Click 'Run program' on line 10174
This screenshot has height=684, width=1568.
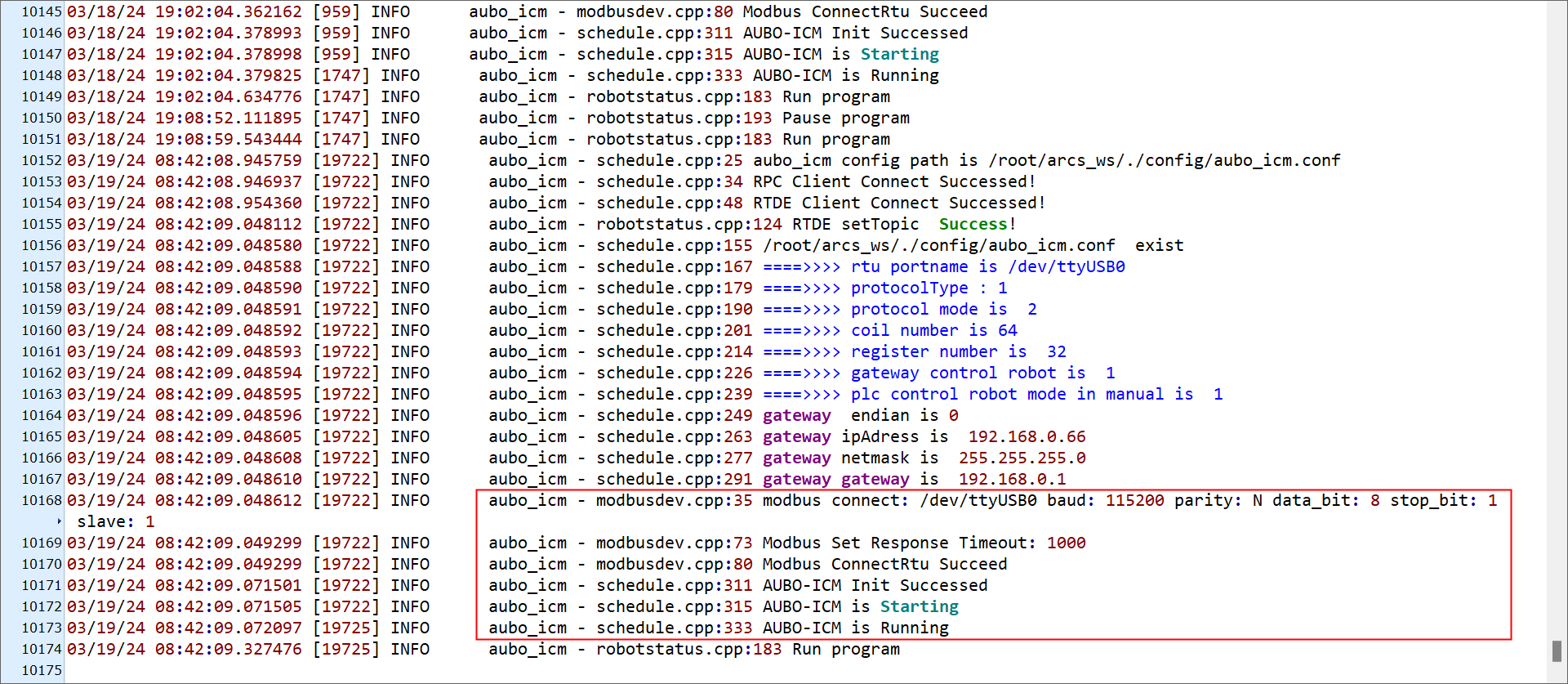coord(846,649)
